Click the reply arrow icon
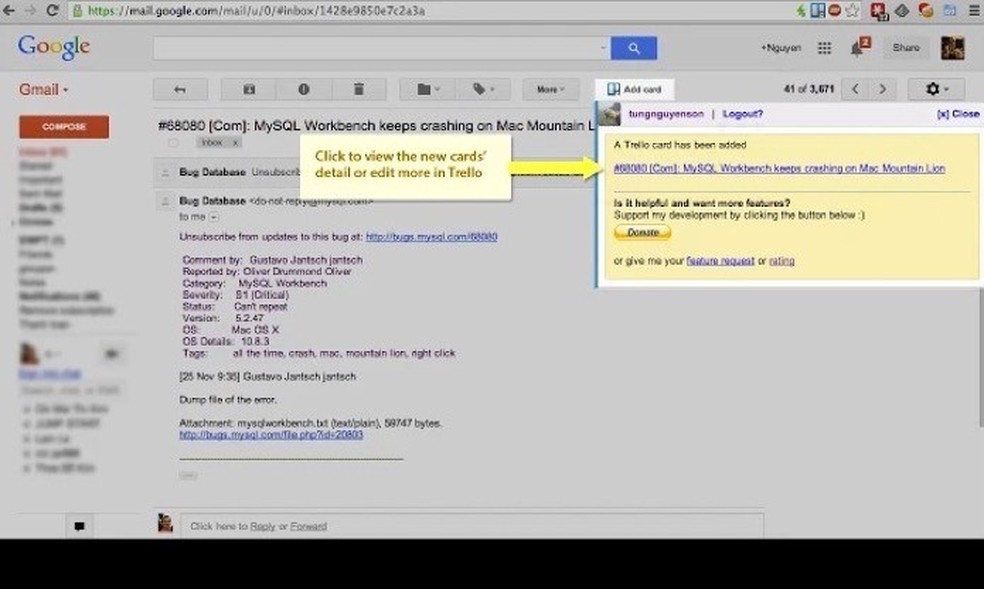The height and width of the screenshot is (589, 984). (179, 89)
